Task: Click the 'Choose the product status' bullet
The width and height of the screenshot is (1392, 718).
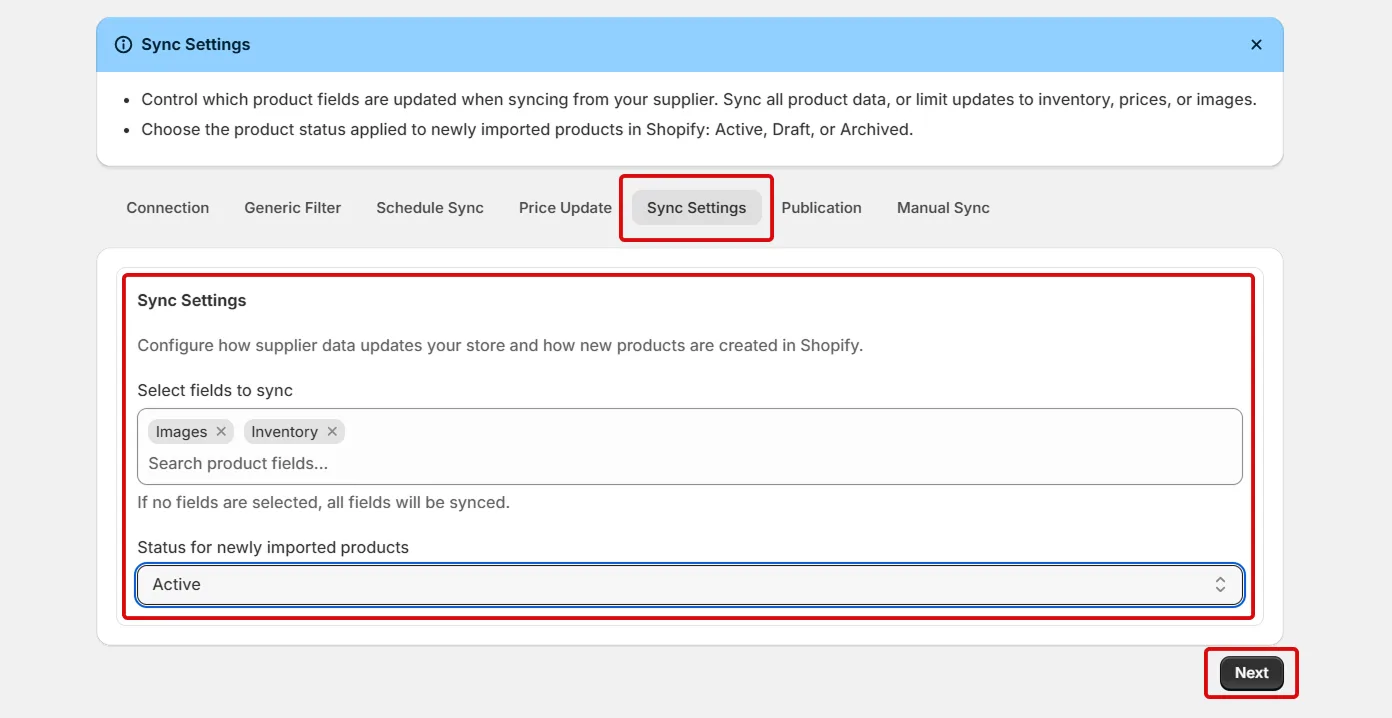Action: tap(527, 130)
